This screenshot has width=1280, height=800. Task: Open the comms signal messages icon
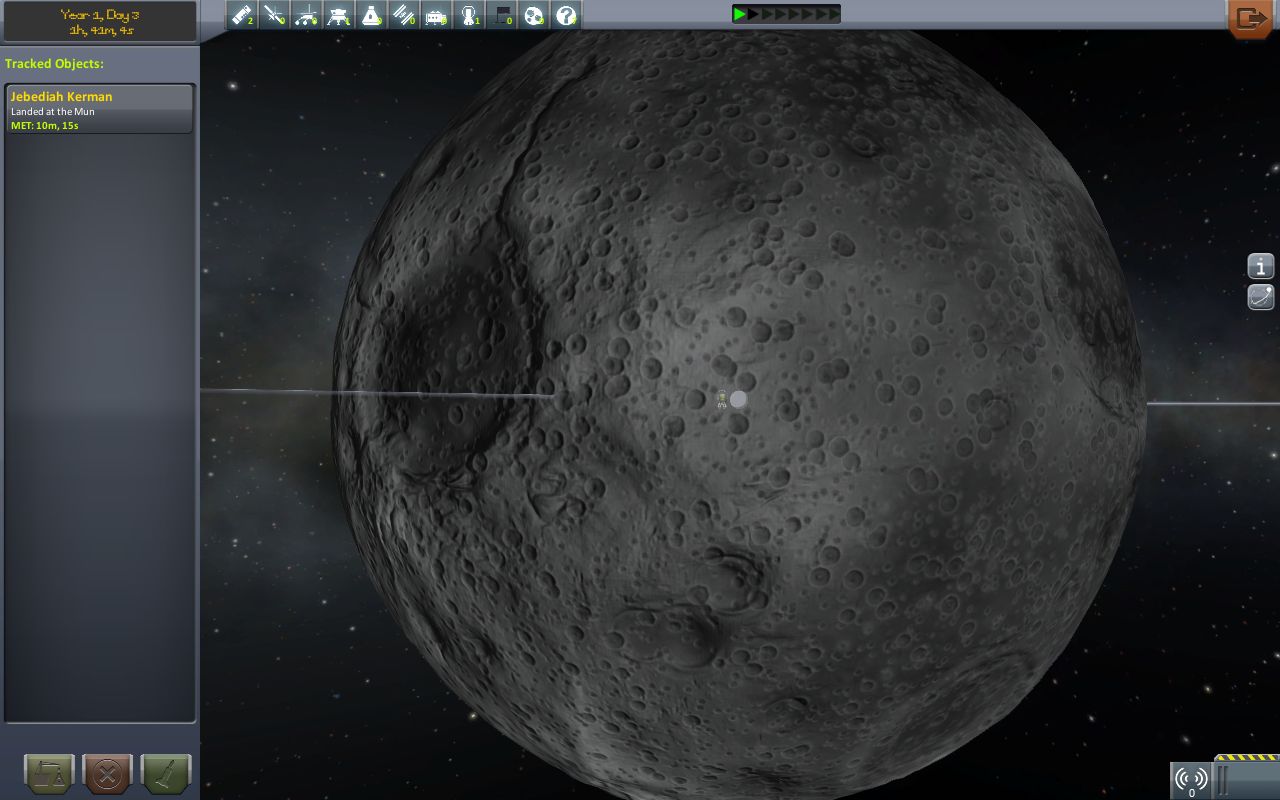(x=1191, y=780)
